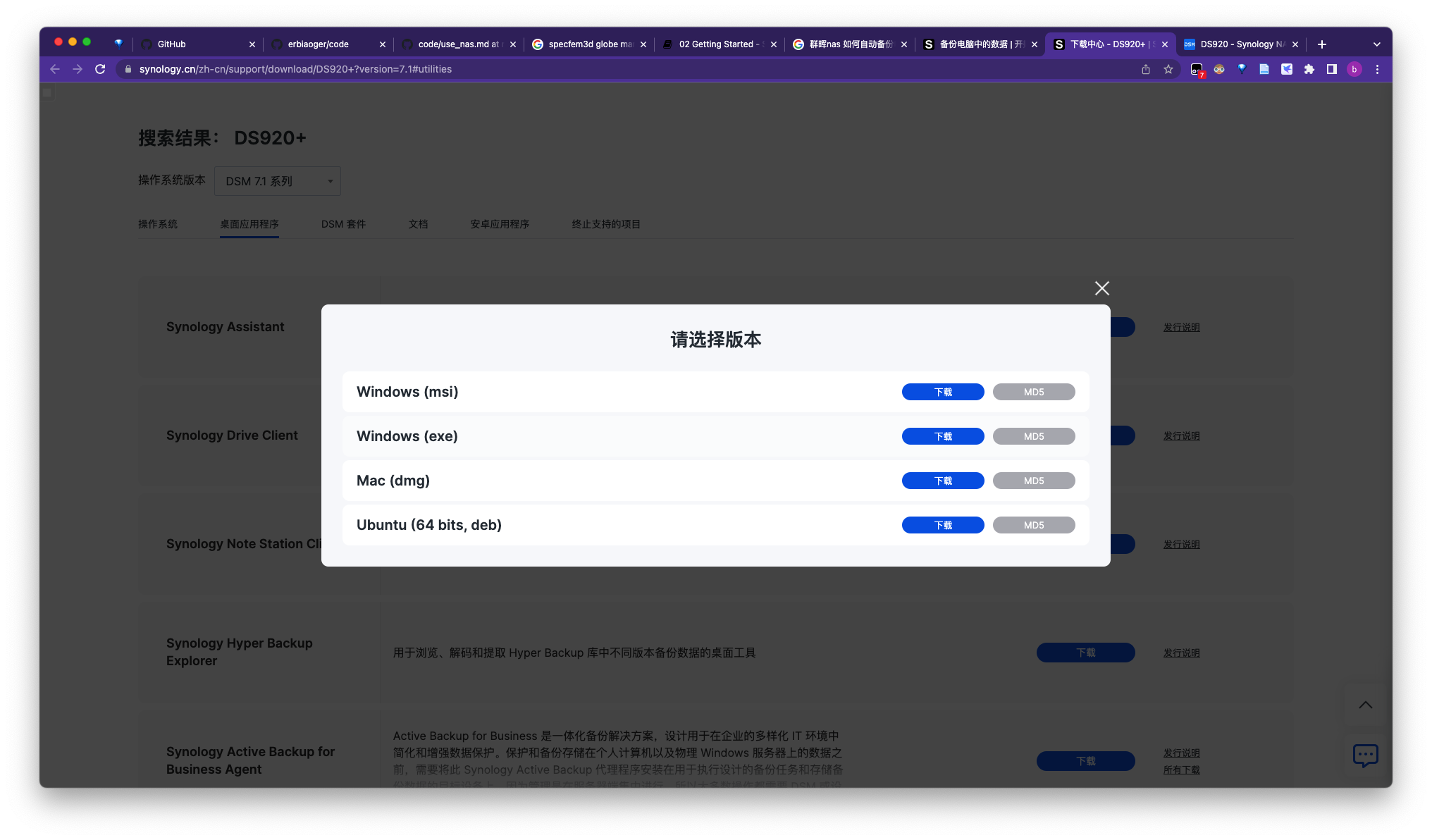1432x840 pixels.
Task: Expand the DSM 7.1 version dropdown
Action: pos(278,181)
